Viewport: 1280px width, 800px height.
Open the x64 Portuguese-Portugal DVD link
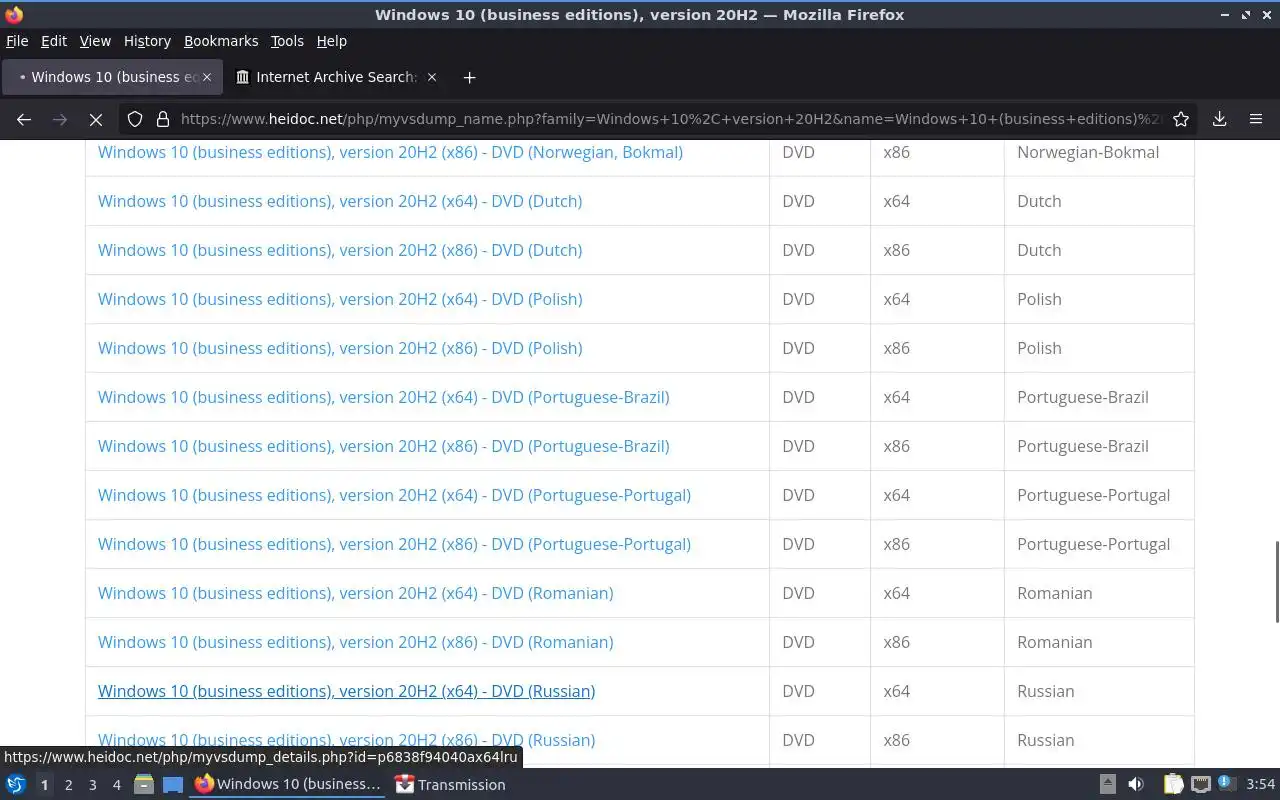click(394, 495)
